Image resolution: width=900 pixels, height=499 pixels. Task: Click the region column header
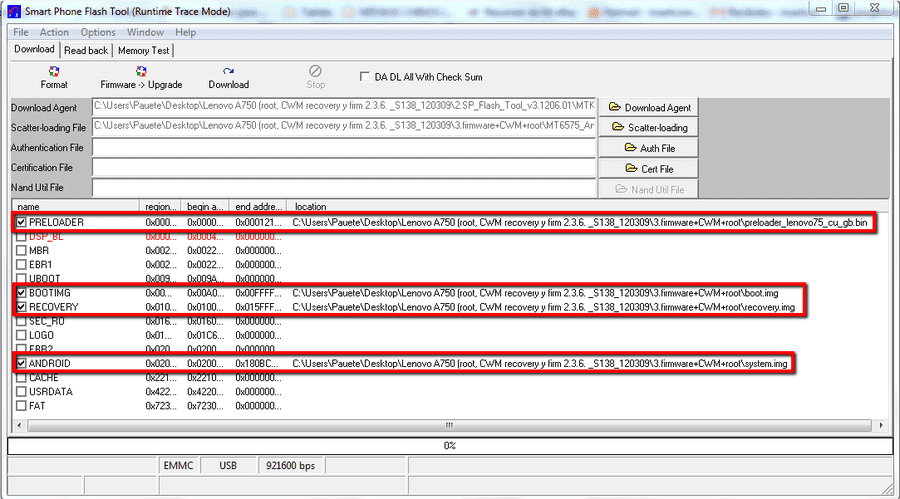coord(160,206)
